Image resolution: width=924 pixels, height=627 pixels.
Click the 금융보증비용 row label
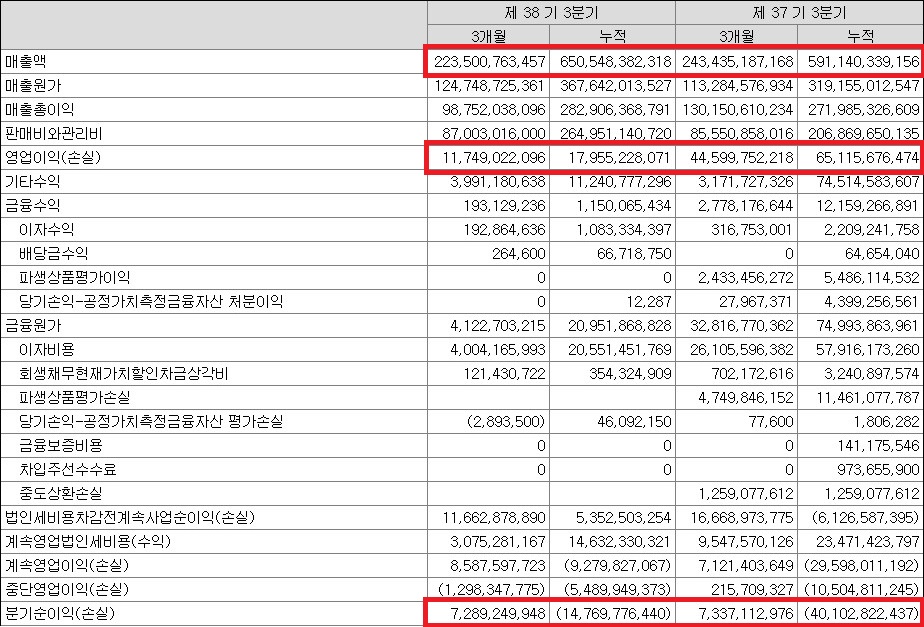click(x=60, y=446)
